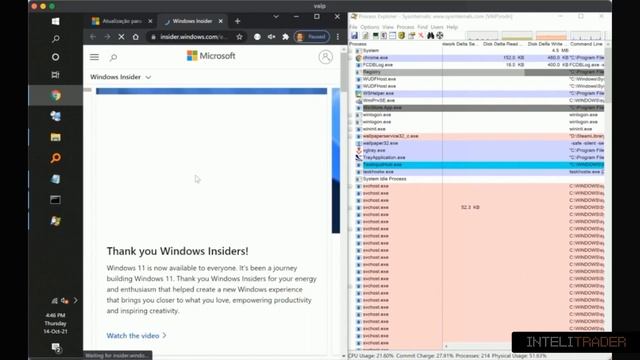Click the Microsoft site search icon
Viewport: 640px width, 360px height.
pos(113,57)
